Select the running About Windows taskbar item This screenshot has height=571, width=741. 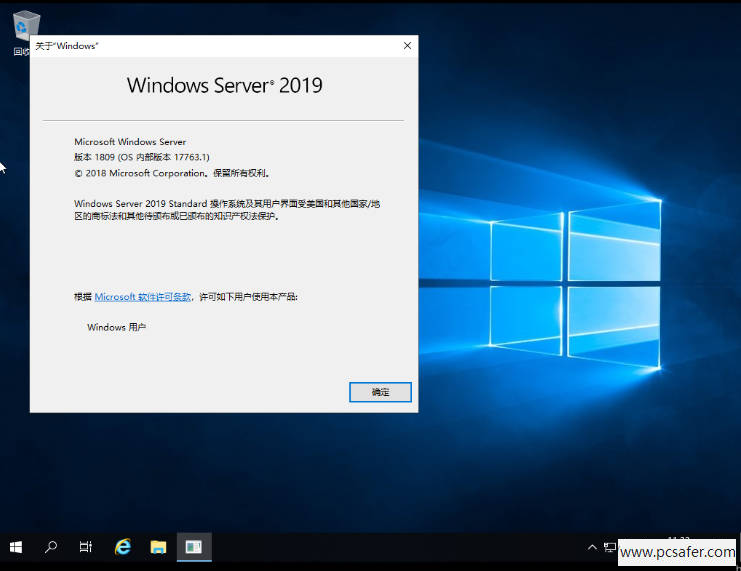(x=194, y=547)
